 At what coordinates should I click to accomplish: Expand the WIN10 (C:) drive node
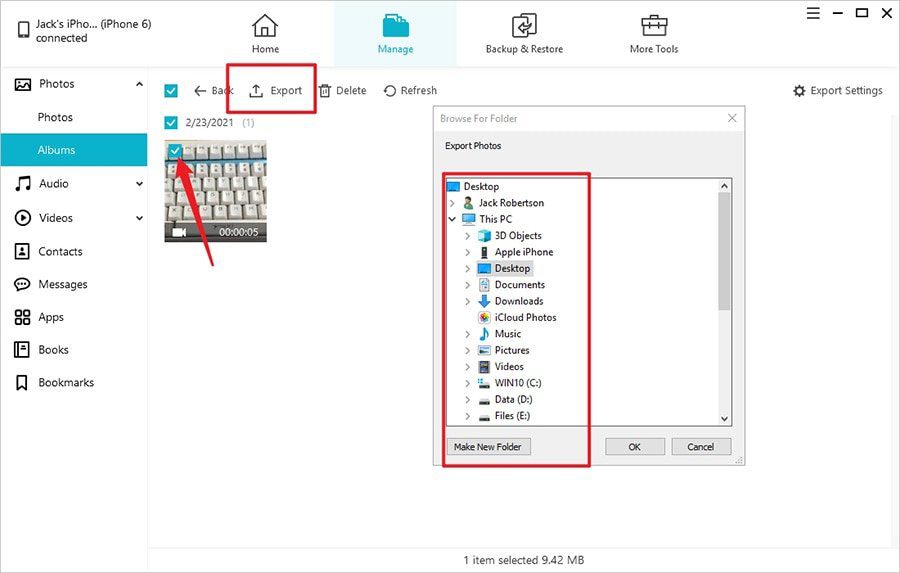(467, 383)
